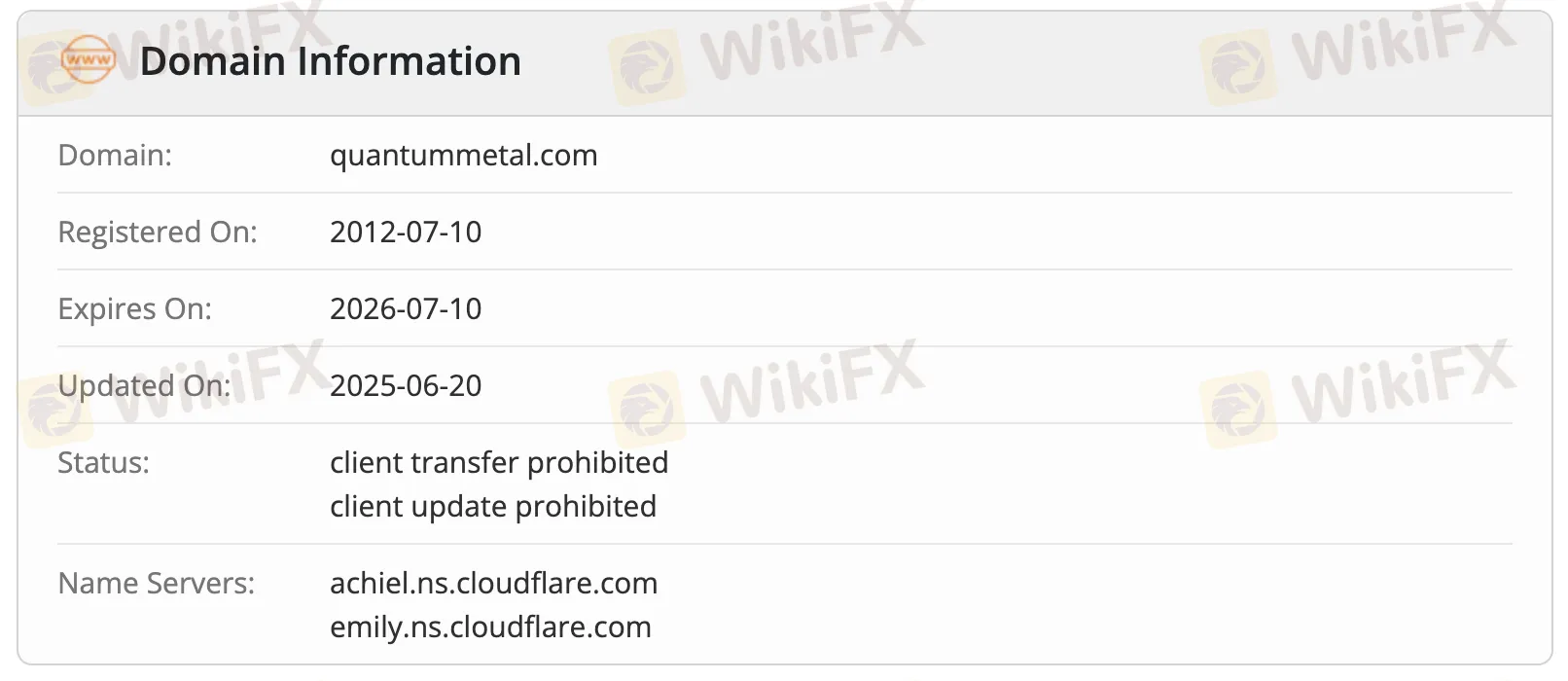
Task: Open emily.ns.cloudflare.com name server
Action: point(490,627)
